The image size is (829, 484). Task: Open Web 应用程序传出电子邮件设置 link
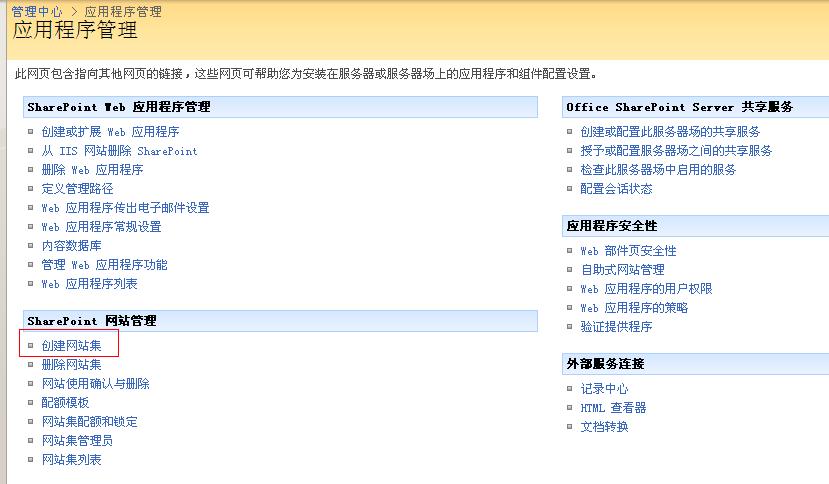[125, 208]
